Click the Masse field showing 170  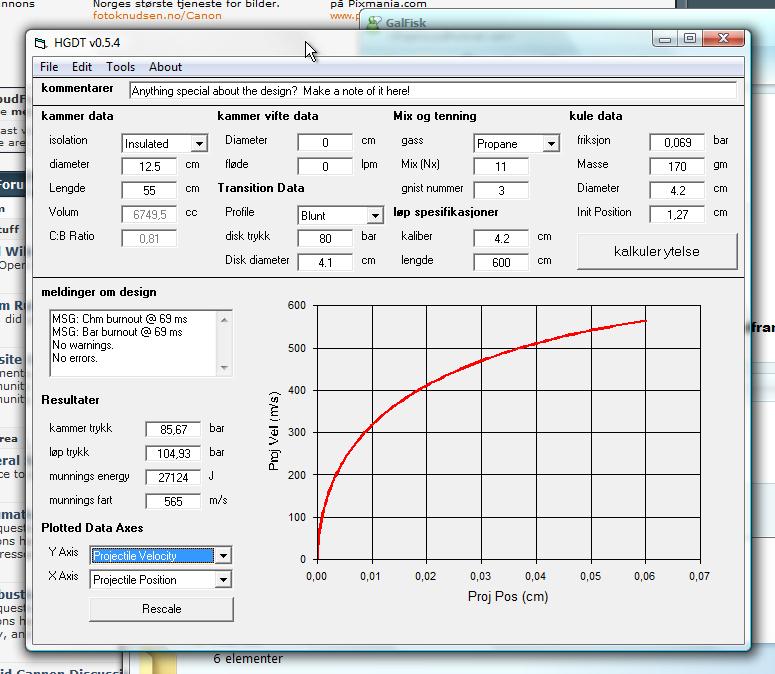click(677, 167)
